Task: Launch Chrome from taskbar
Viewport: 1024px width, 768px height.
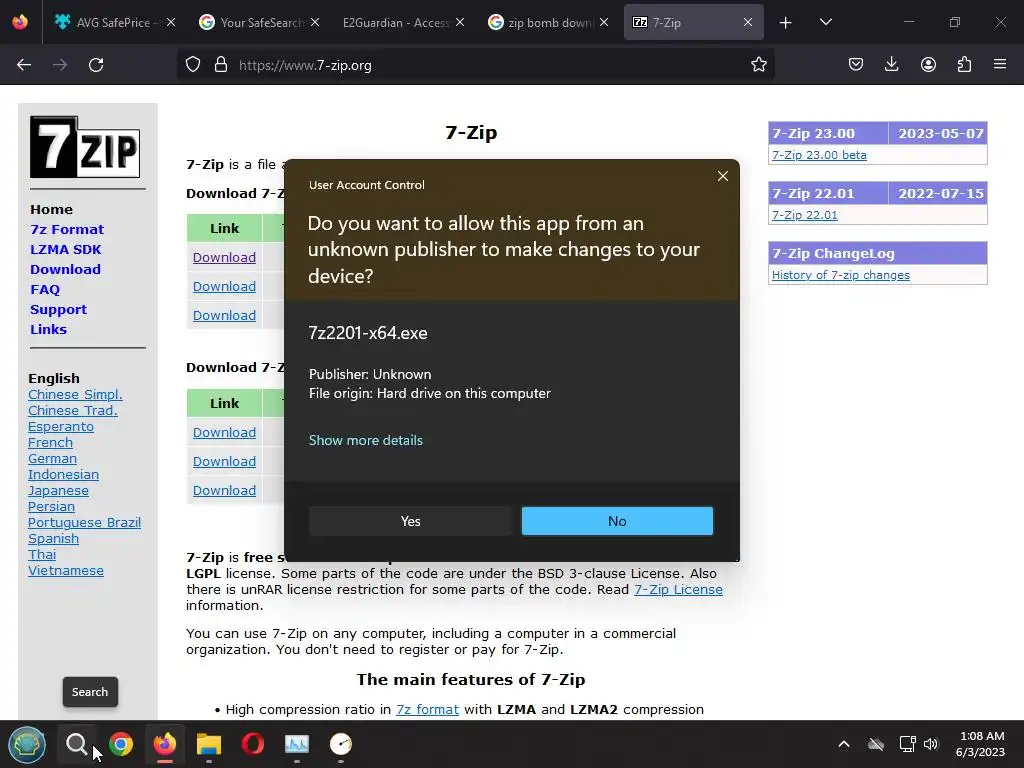Action: tap(121, 744)
